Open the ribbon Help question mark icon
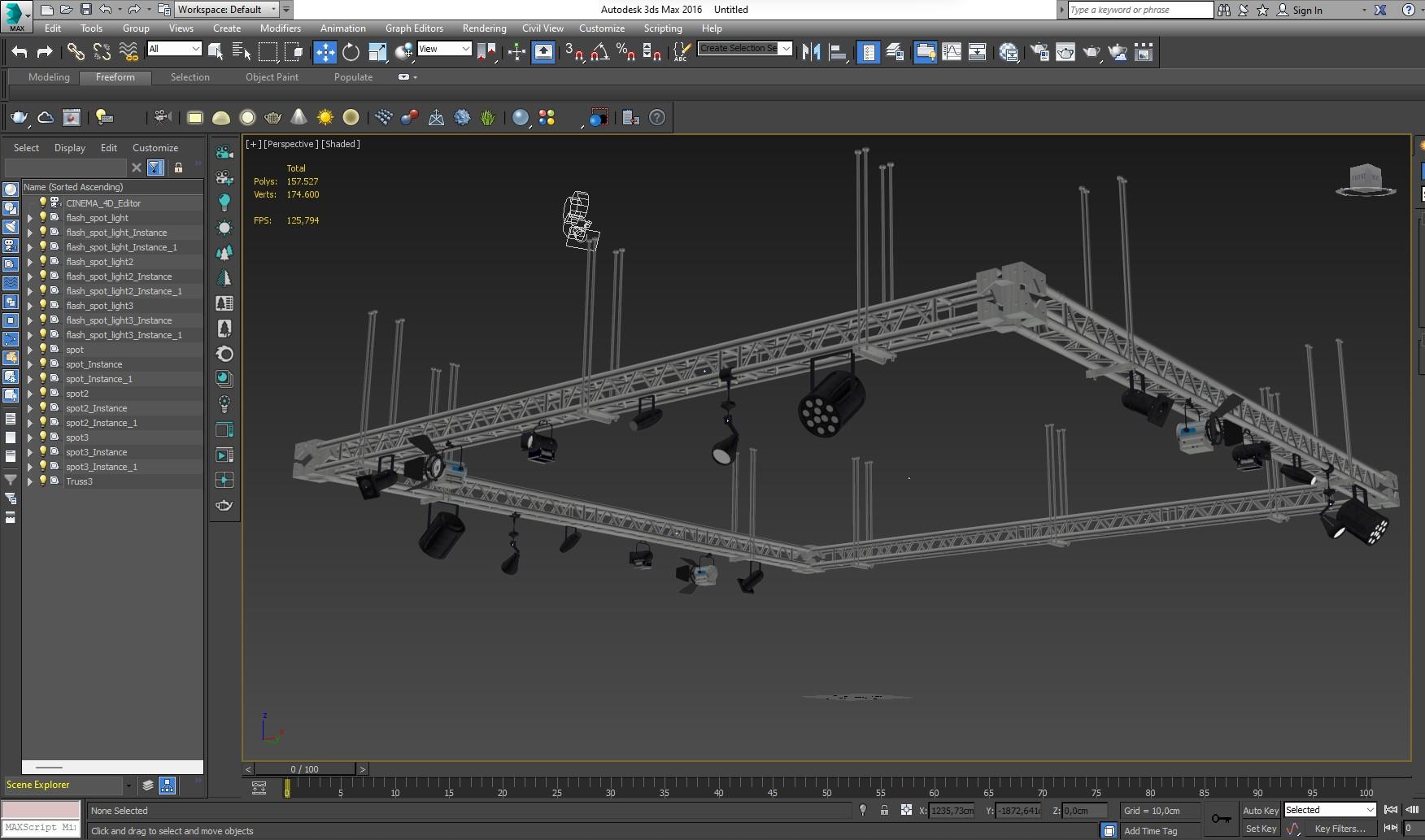 click(656, 117)
